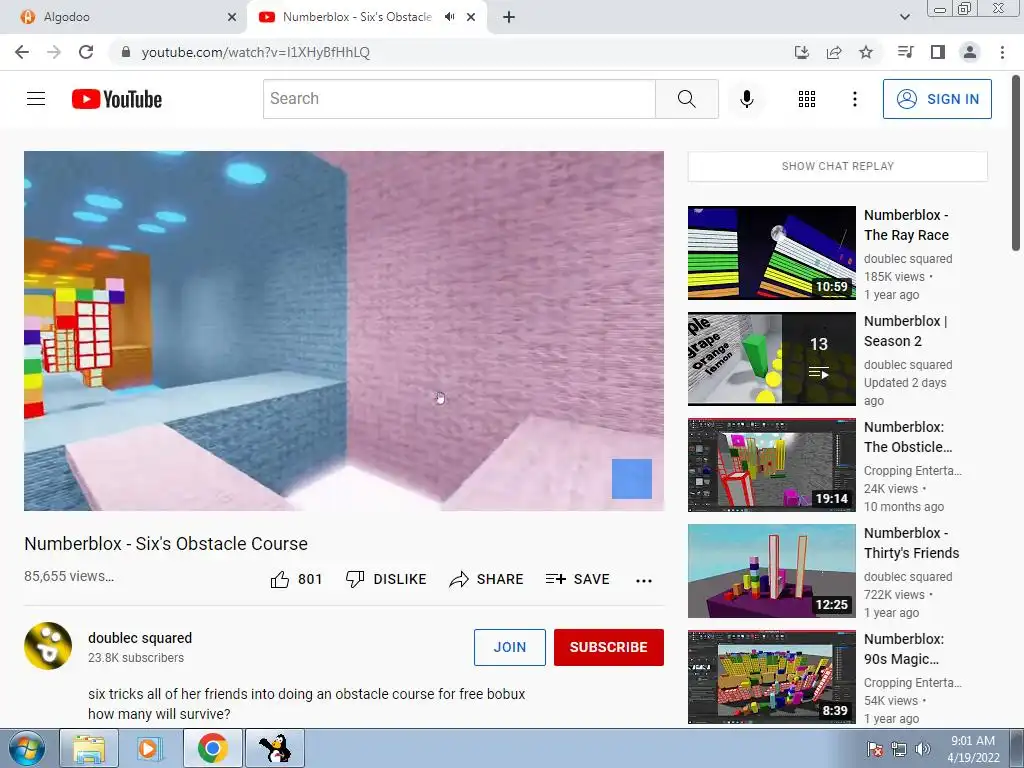Dislike the video
The image size is (1024, 768).
[x=386, y=579]
